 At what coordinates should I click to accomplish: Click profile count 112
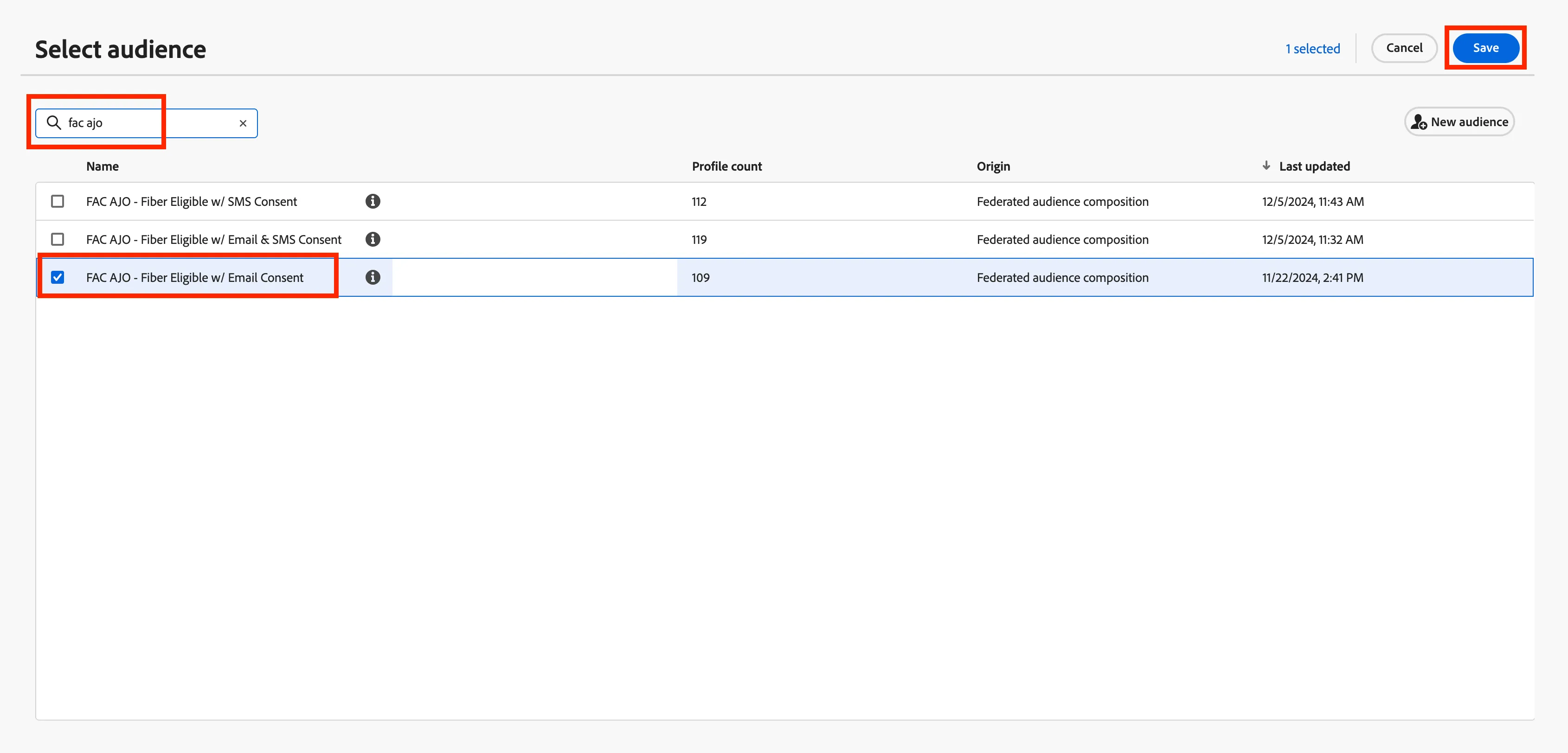[x=699, y=202]
